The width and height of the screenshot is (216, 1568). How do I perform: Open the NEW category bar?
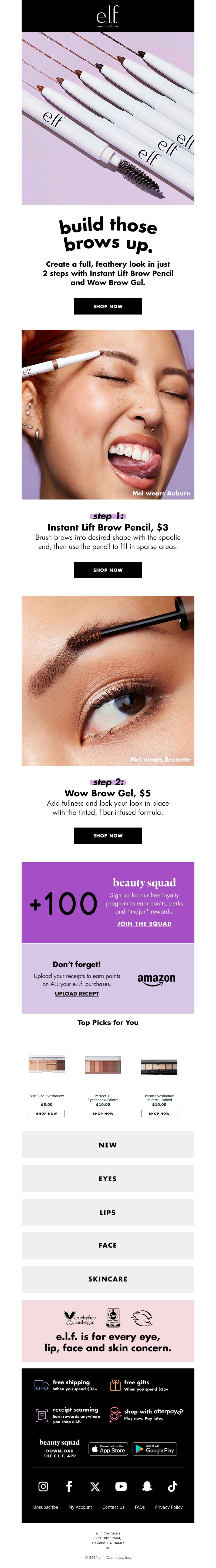click(x=108, y=1144)
